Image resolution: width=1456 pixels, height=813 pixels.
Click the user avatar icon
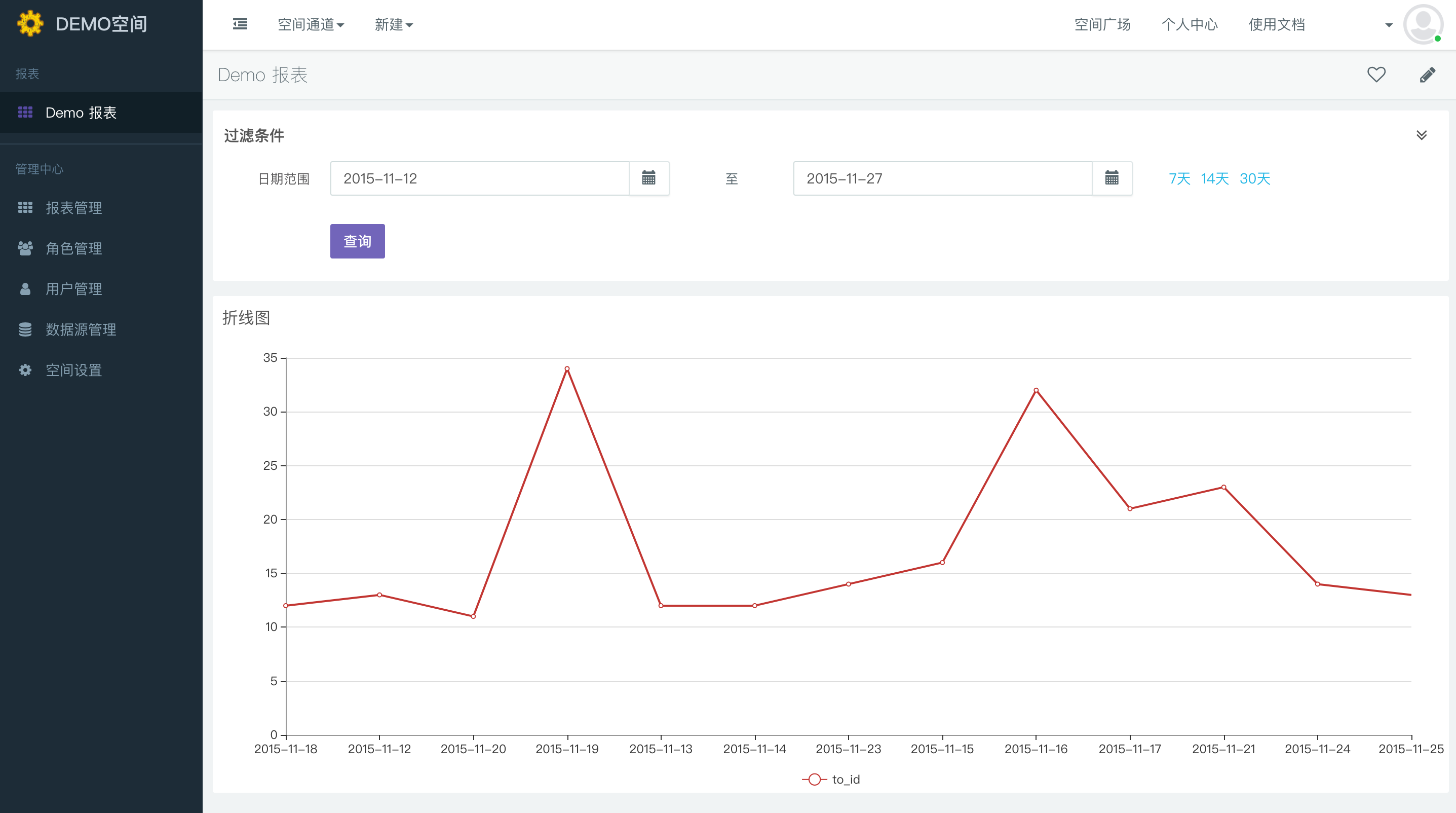click(x=1423, y=24)
